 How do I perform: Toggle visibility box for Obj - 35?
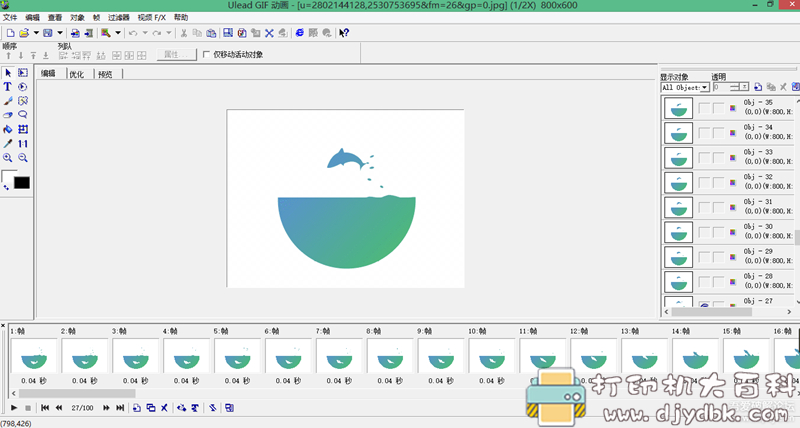[x=704, y=108]
